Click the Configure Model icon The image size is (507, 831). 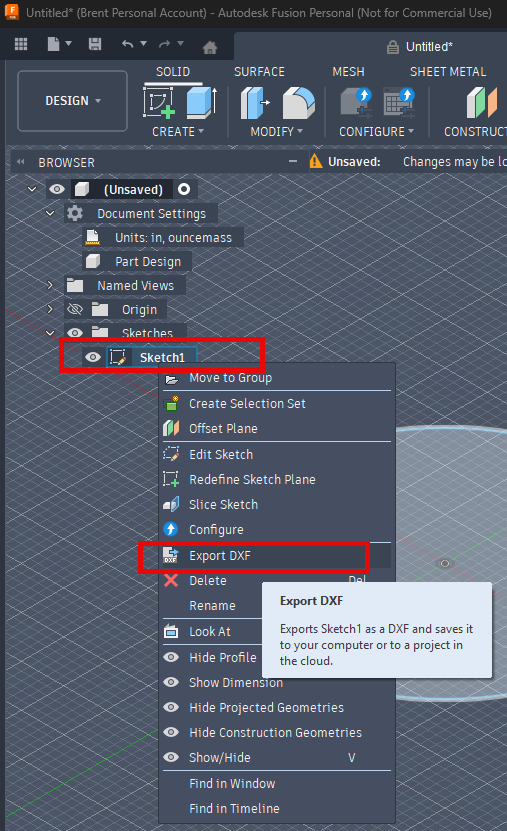pos(356,102)
